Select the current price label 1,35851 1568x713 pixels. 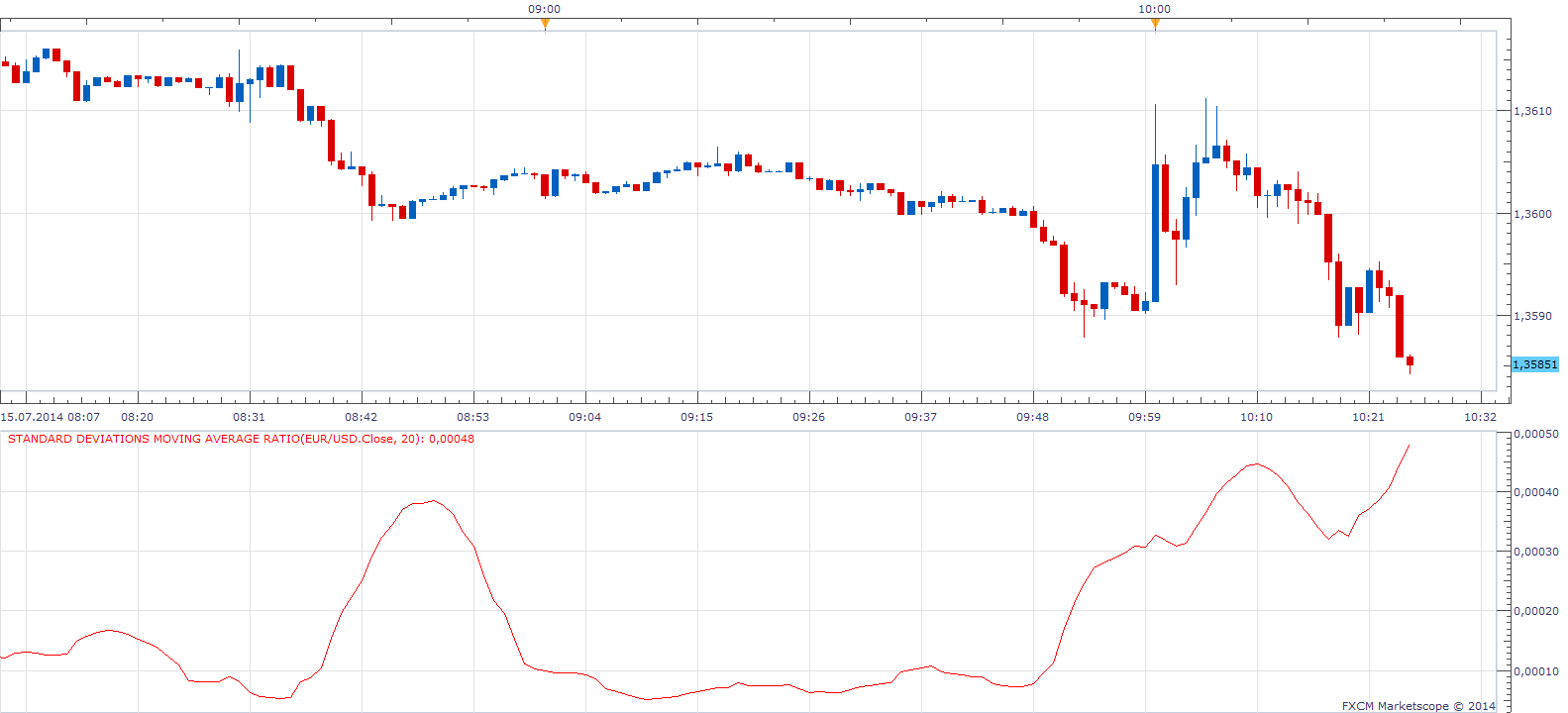[x=1534, y=364]
